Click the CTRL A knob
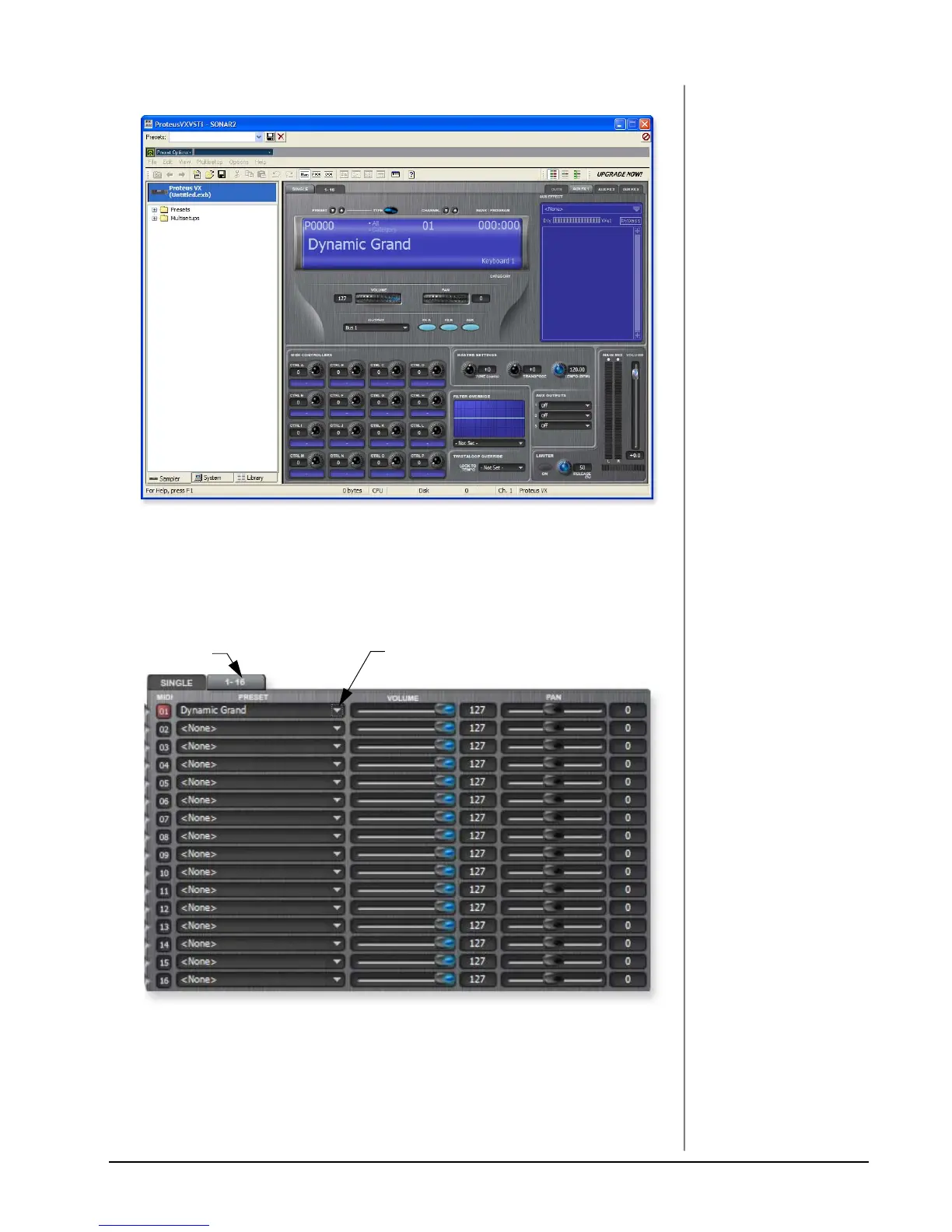This screenshot has width=952, height=1232. 316,369
